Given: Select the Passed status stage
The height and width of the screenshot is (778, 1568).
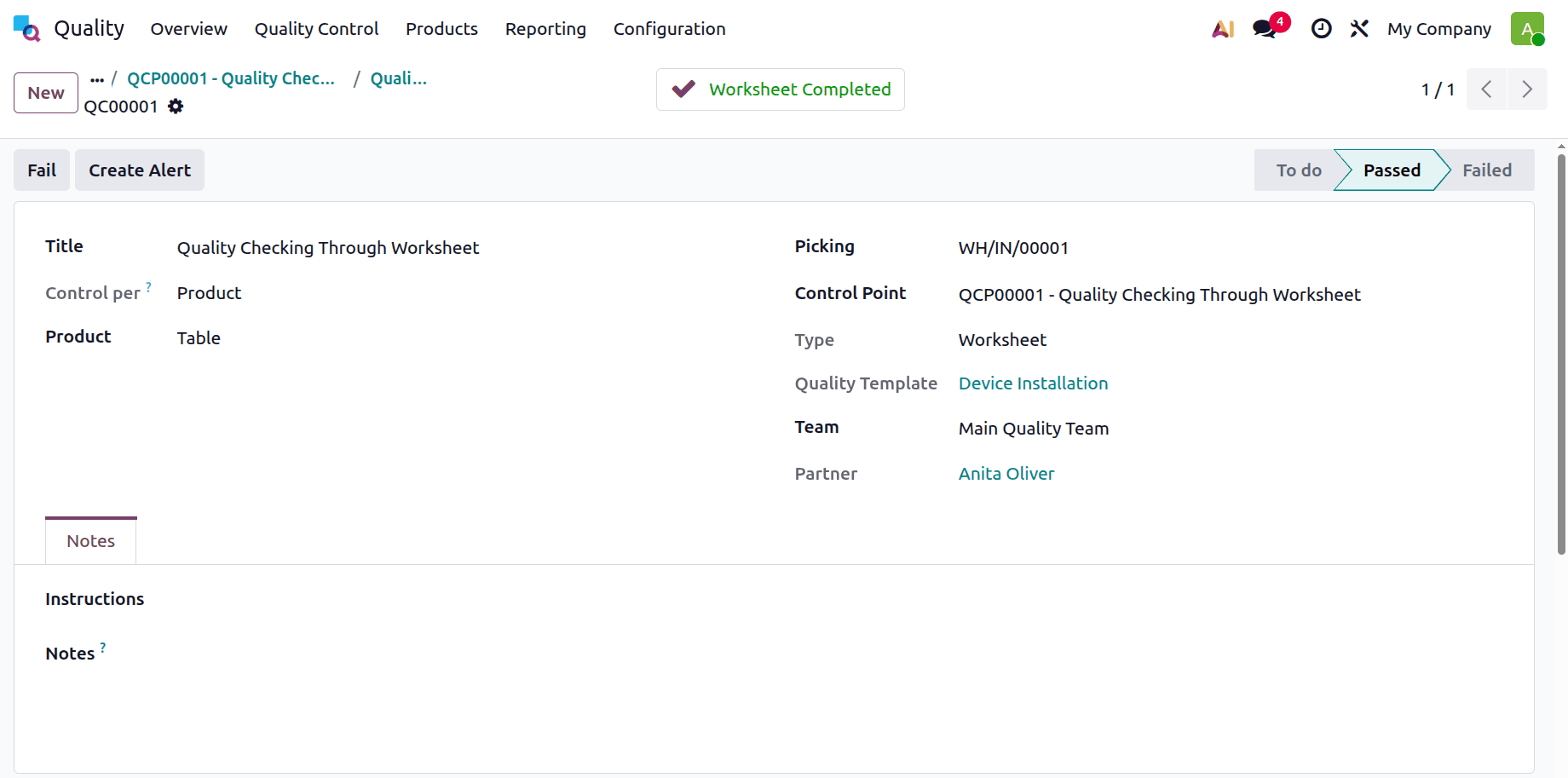Looking at the screenshot, I should click(x=1392, y=170).
